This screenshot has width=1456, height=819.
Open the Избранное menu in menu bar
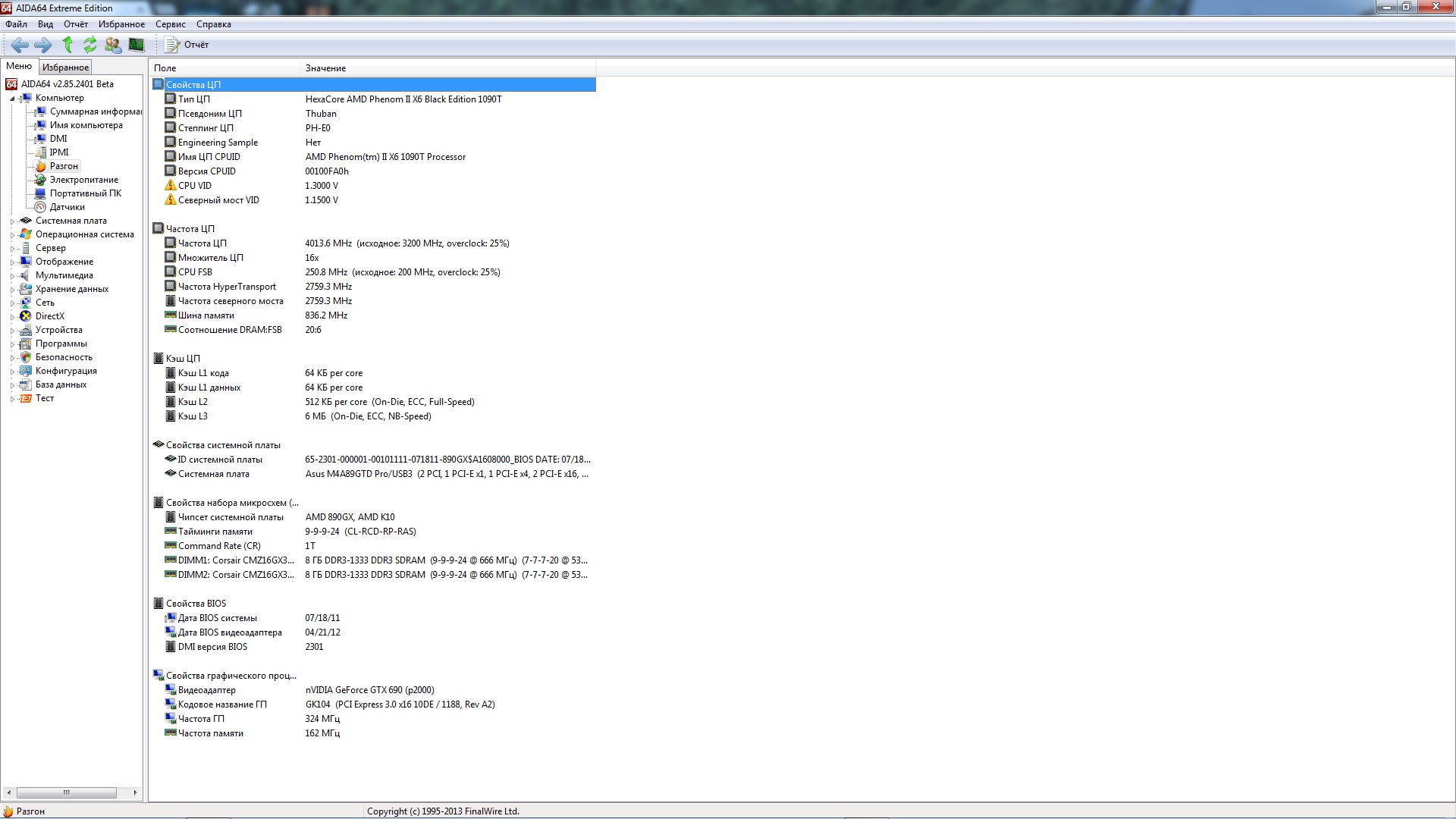click(x=121, y=24)
